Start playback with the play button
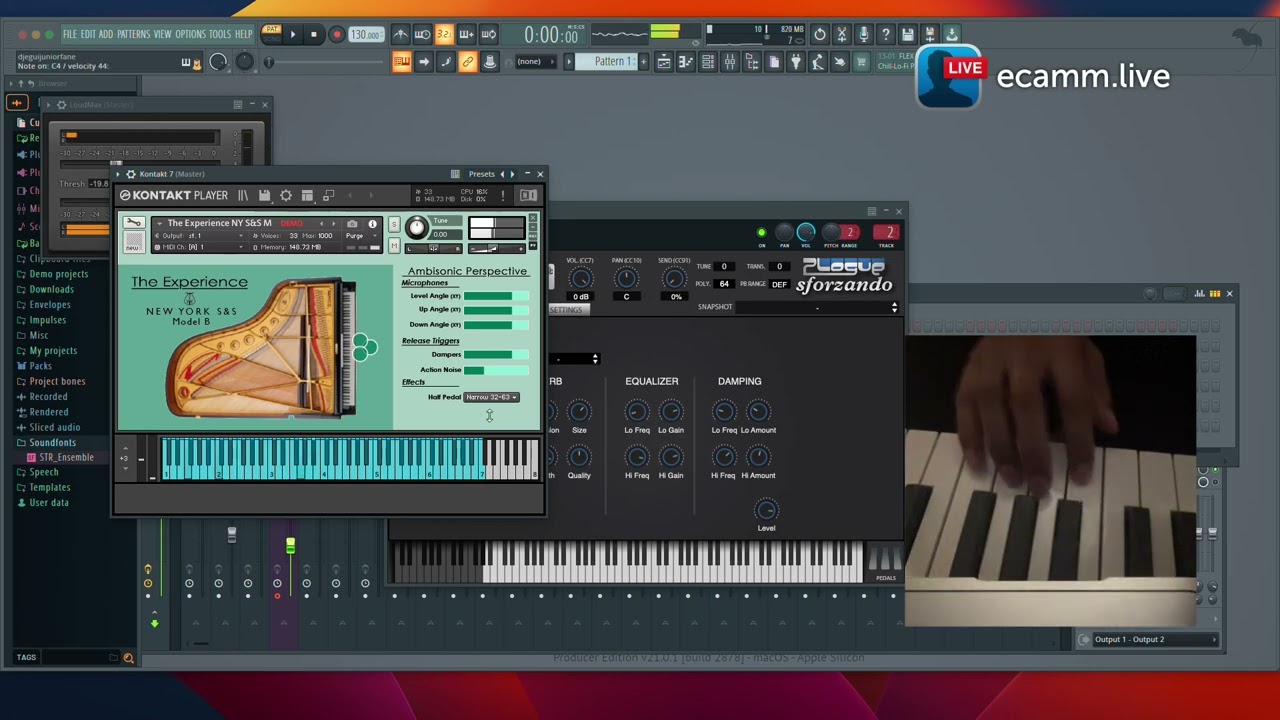 click(x=292, y=34)
